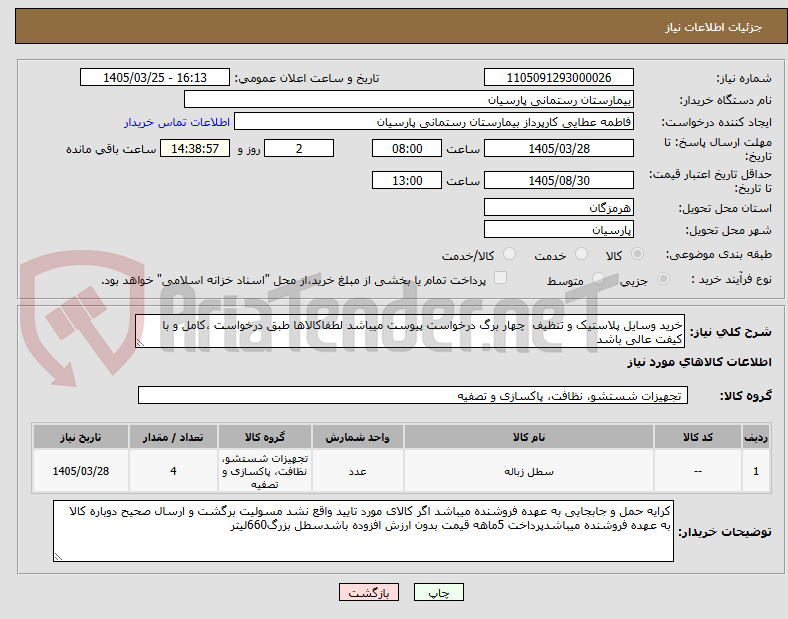Select the کالا/خدمت radio button
The image size is (788, 619).
pos(510,254)
